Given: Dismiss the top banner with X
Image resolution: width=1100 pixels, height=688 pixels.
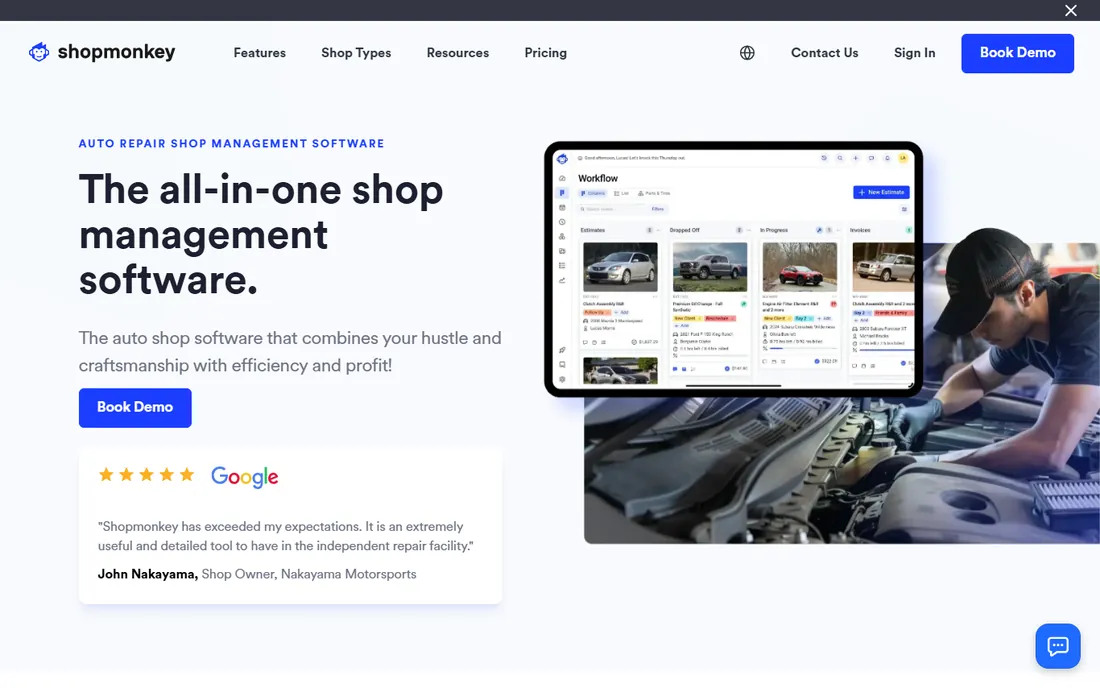Looking at the screenshot, I should tap(1071, 11).
